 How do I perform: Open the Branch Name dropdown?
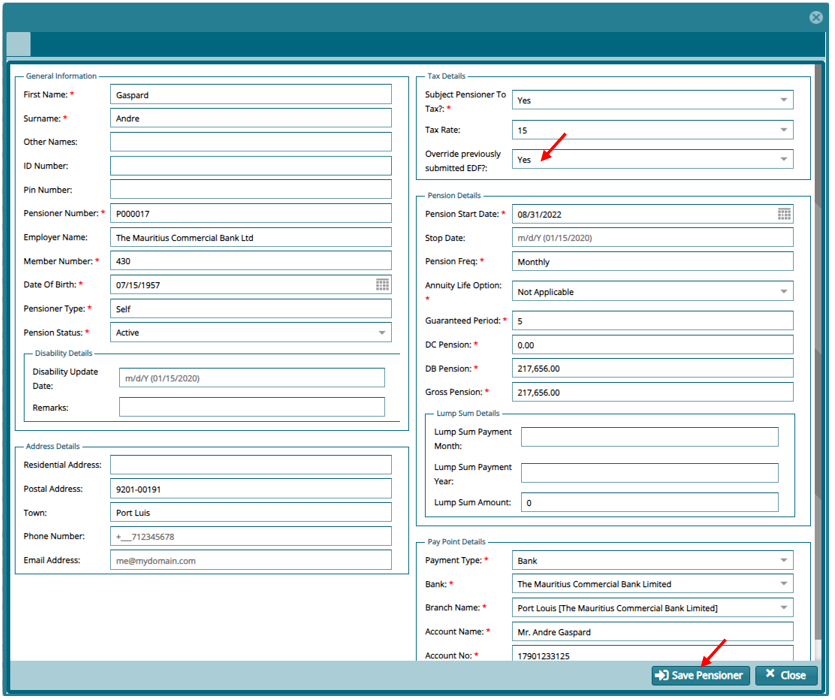pyautogui.click(x=782, y=608)
